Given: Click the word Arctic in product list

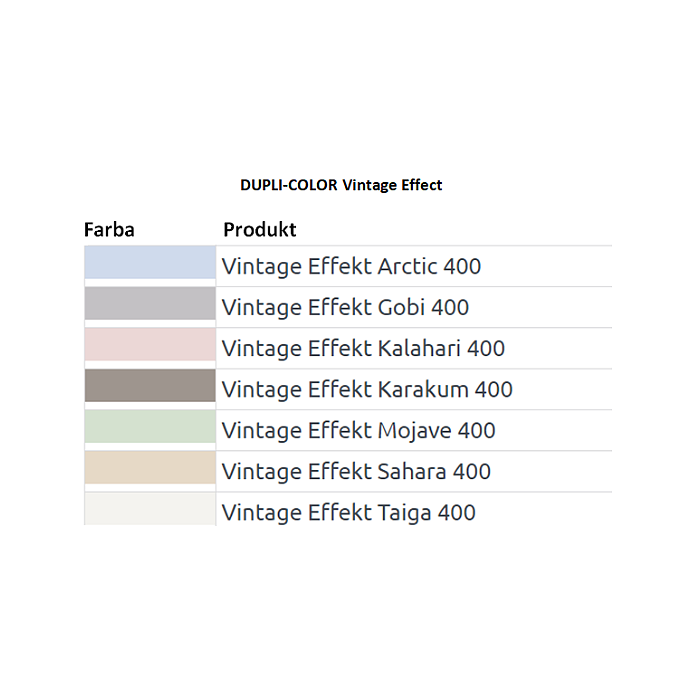Looking at the screenshot, I should coord(407,266).
